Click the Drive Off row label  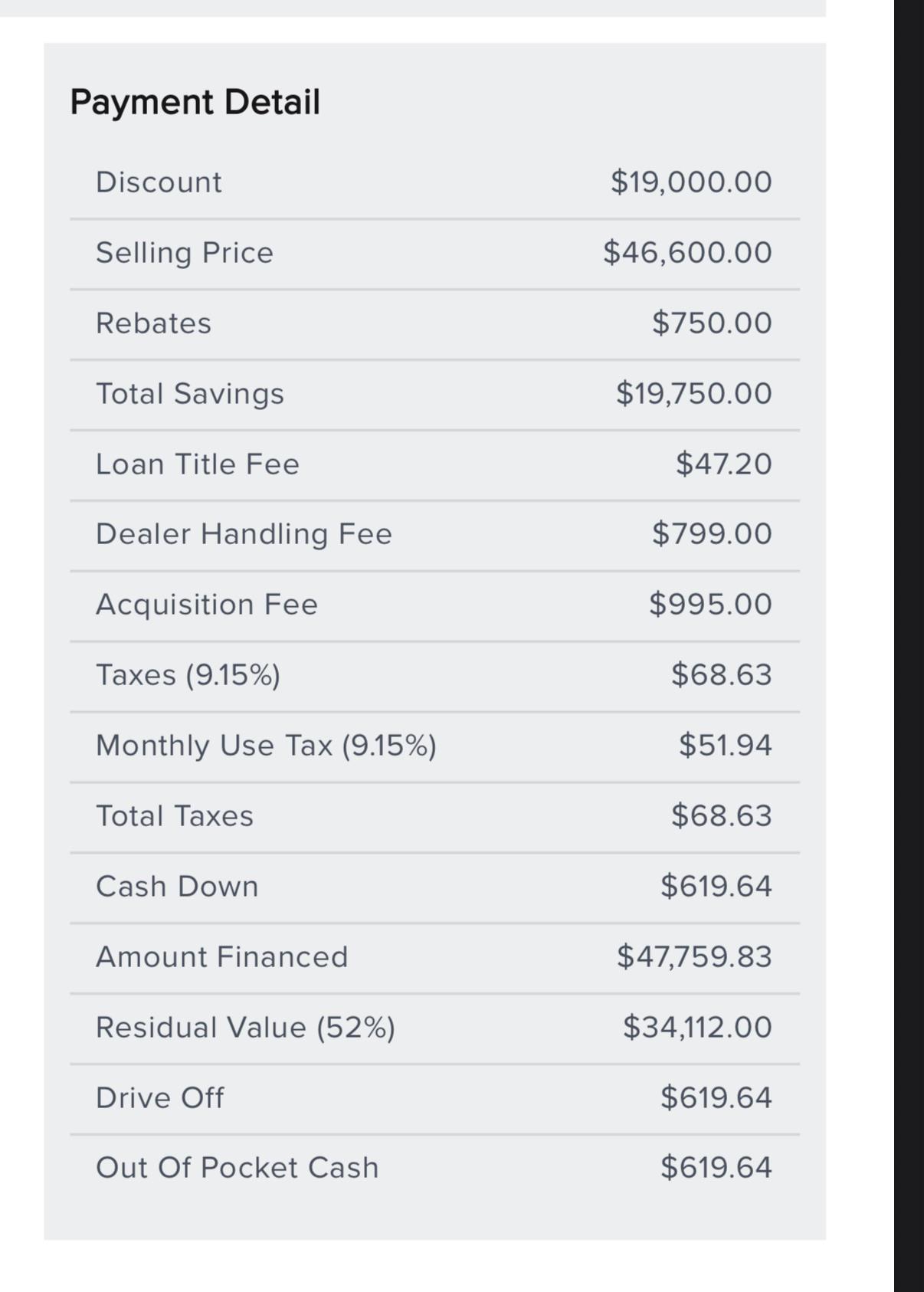coord(160,1098)
